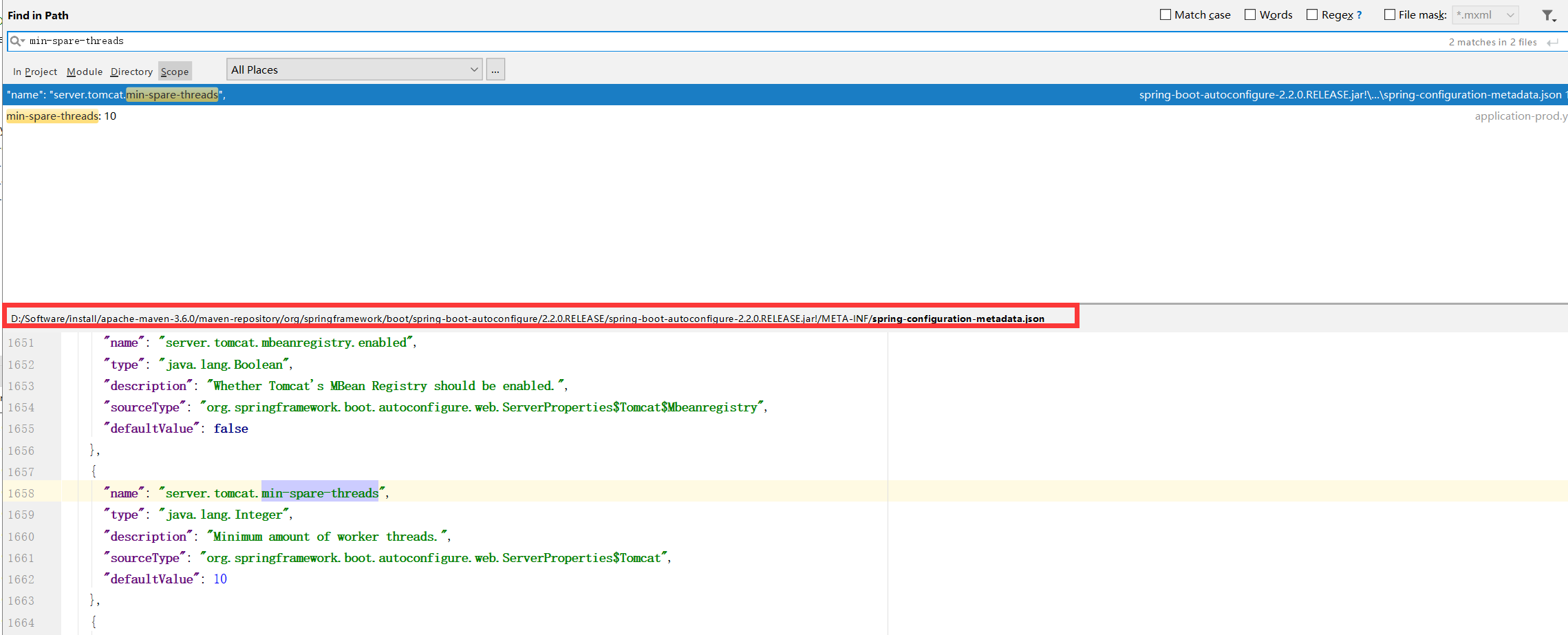
Task: Click the application-prod file name in results
Action: (1521, 116)
